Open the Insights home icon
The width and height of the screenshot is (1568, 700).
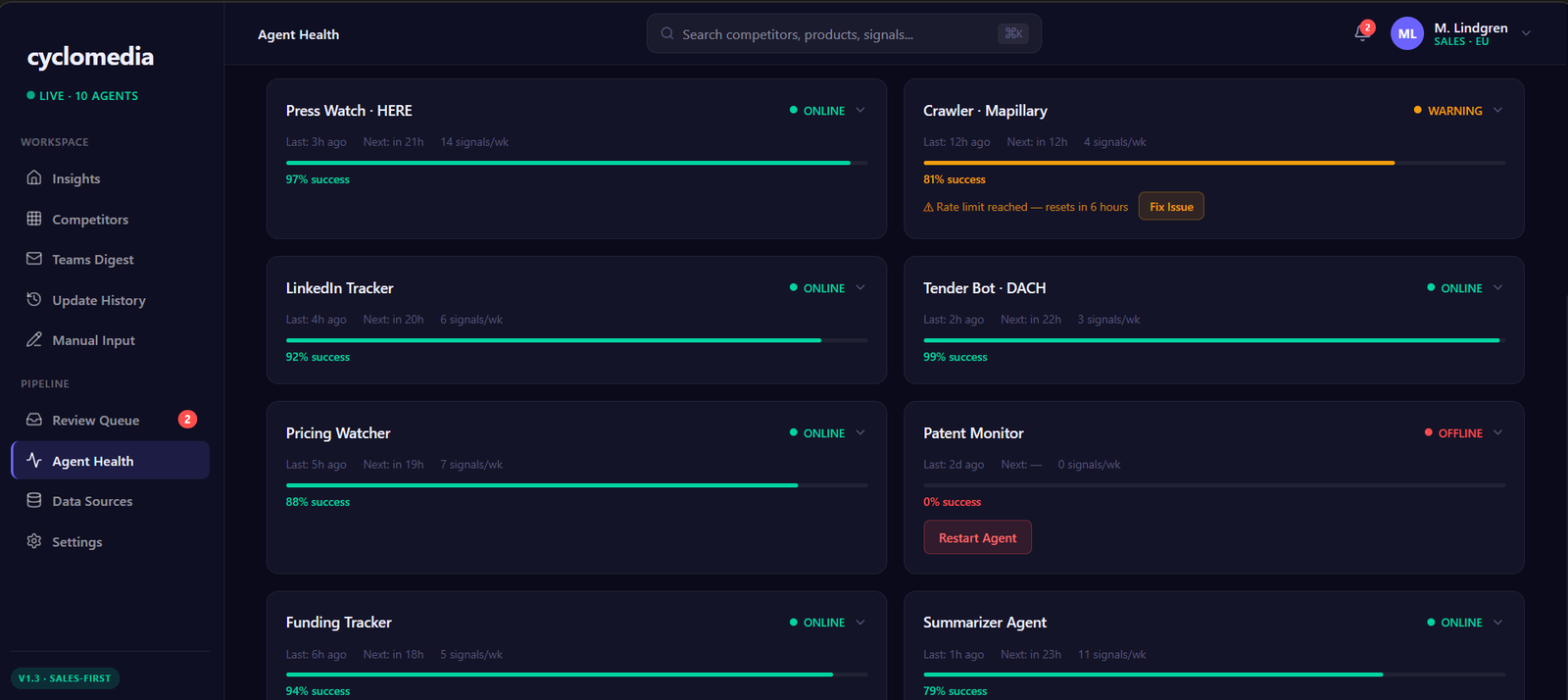coord(34,177)
